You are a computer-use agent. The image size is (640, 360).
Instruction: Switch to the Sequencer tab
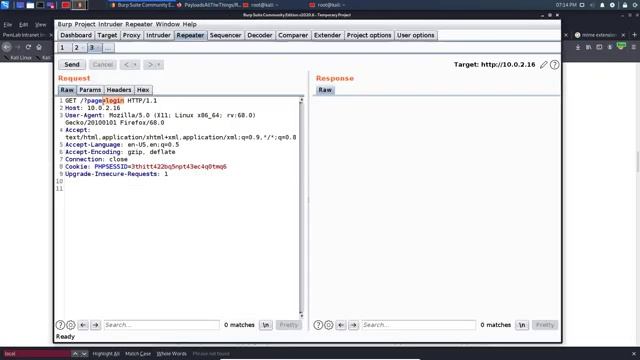(x=225, y=36)
